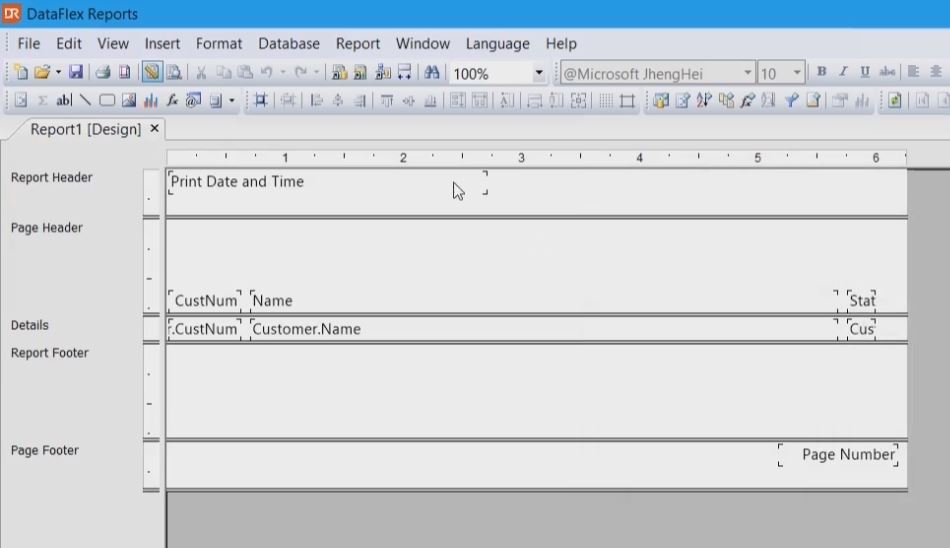Click the fx formula field icon
This screenshot has height=548, width=950.
point(172,101)
